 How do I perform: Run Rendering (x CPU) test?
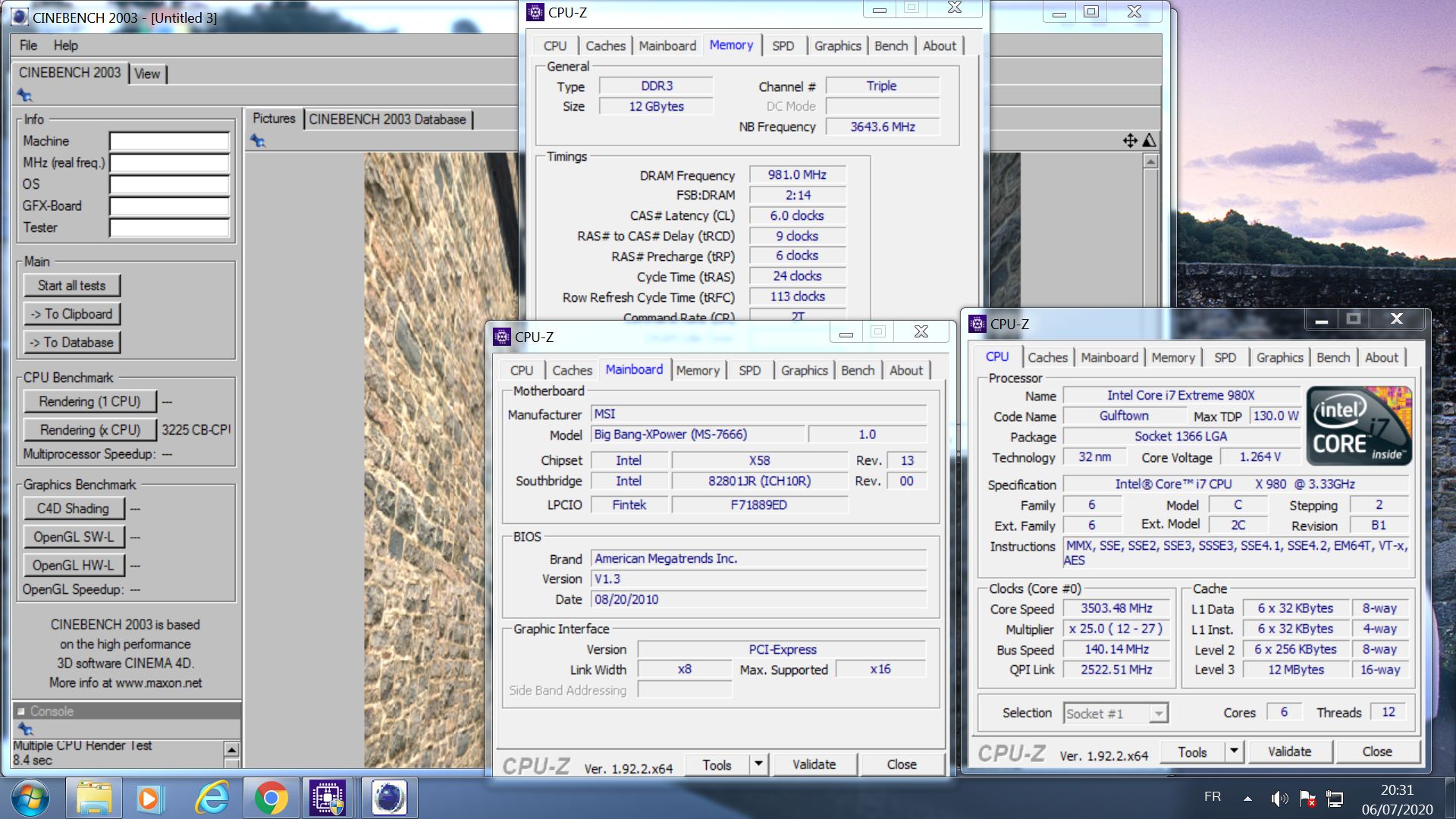click(90, 430)
